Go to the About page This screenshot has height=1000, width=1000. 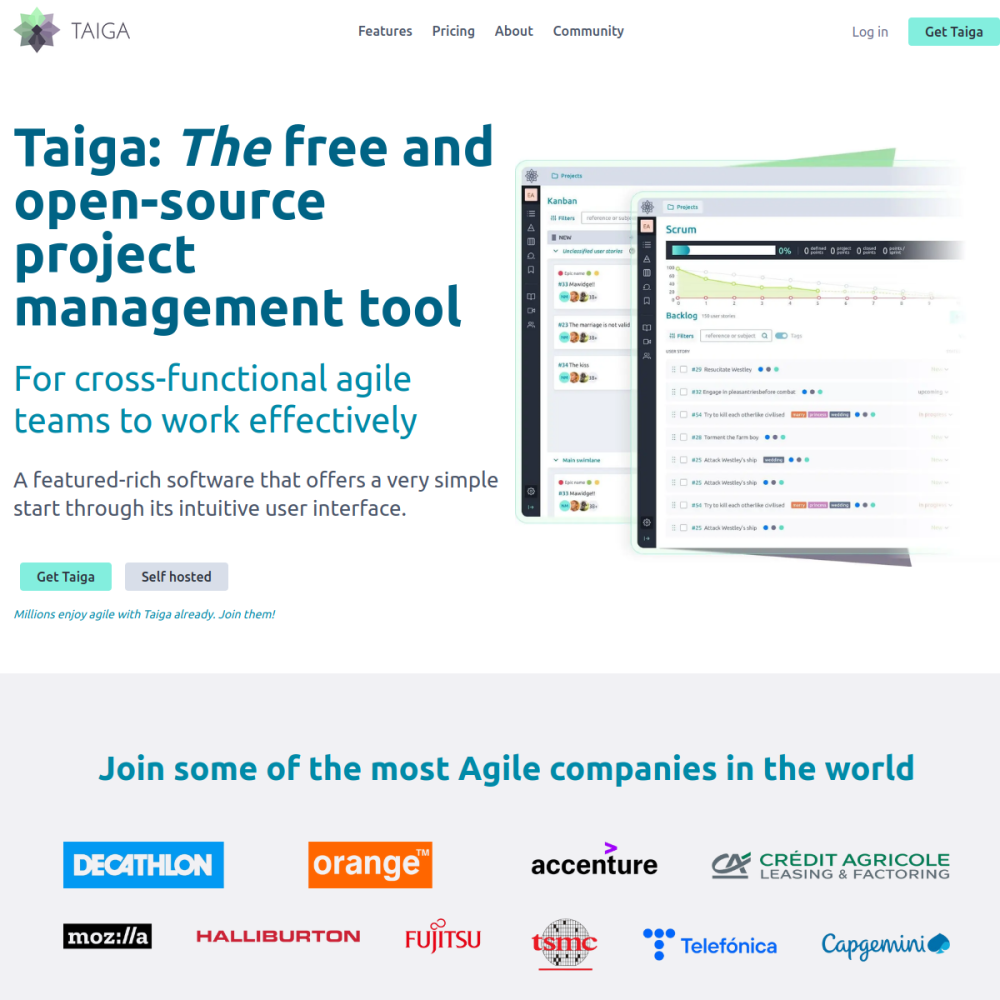tap(513, 31)
